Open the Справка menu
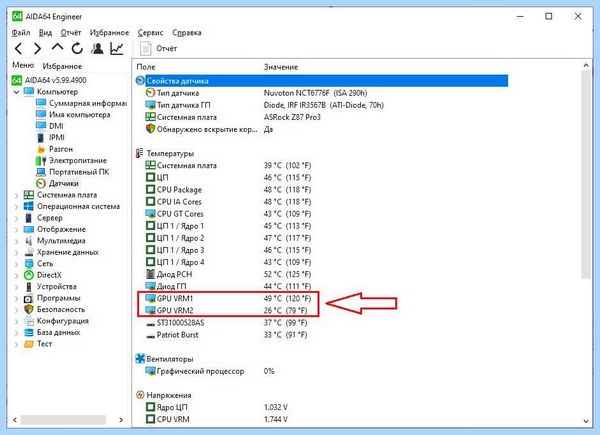The height and width of the screenshot is (435, 600). coord(187,33)
